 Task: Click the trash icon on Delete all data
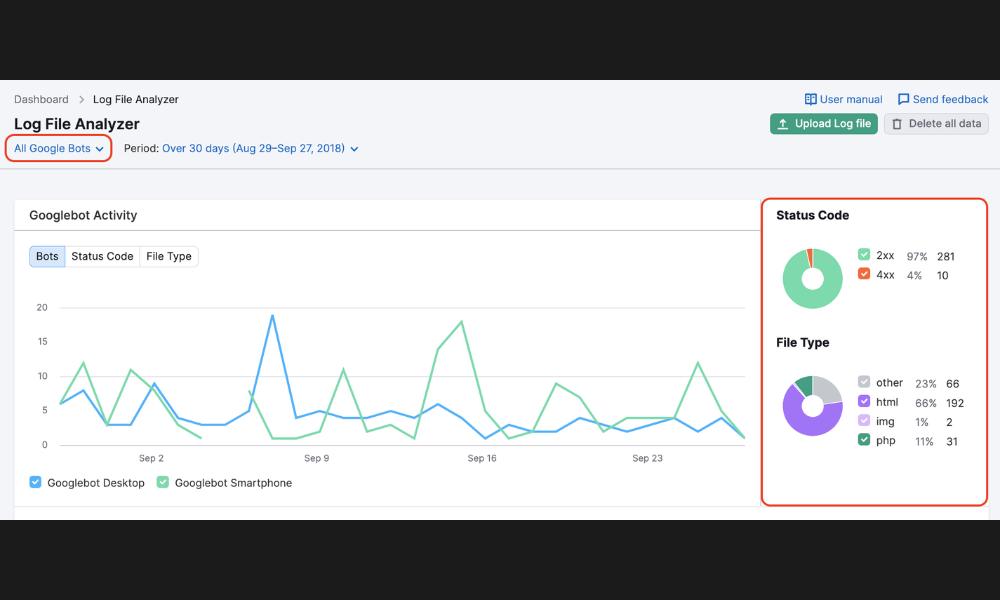point(897,124)
